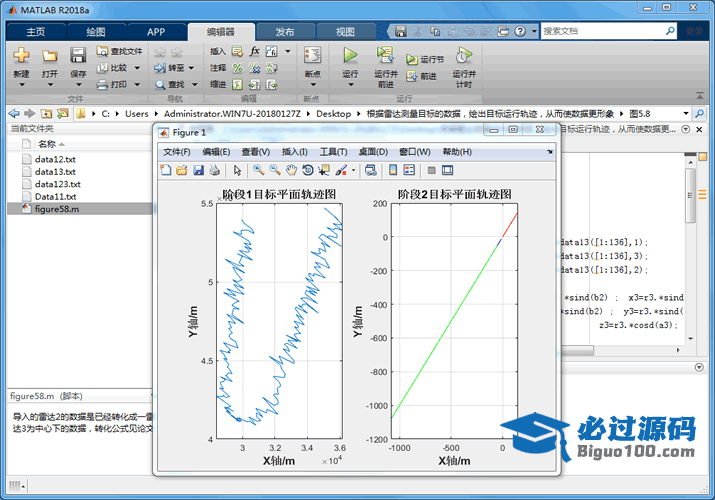The image size is (715, 500).
Task: Switch to the Home (主页) tab
Action: pos(36,32)
